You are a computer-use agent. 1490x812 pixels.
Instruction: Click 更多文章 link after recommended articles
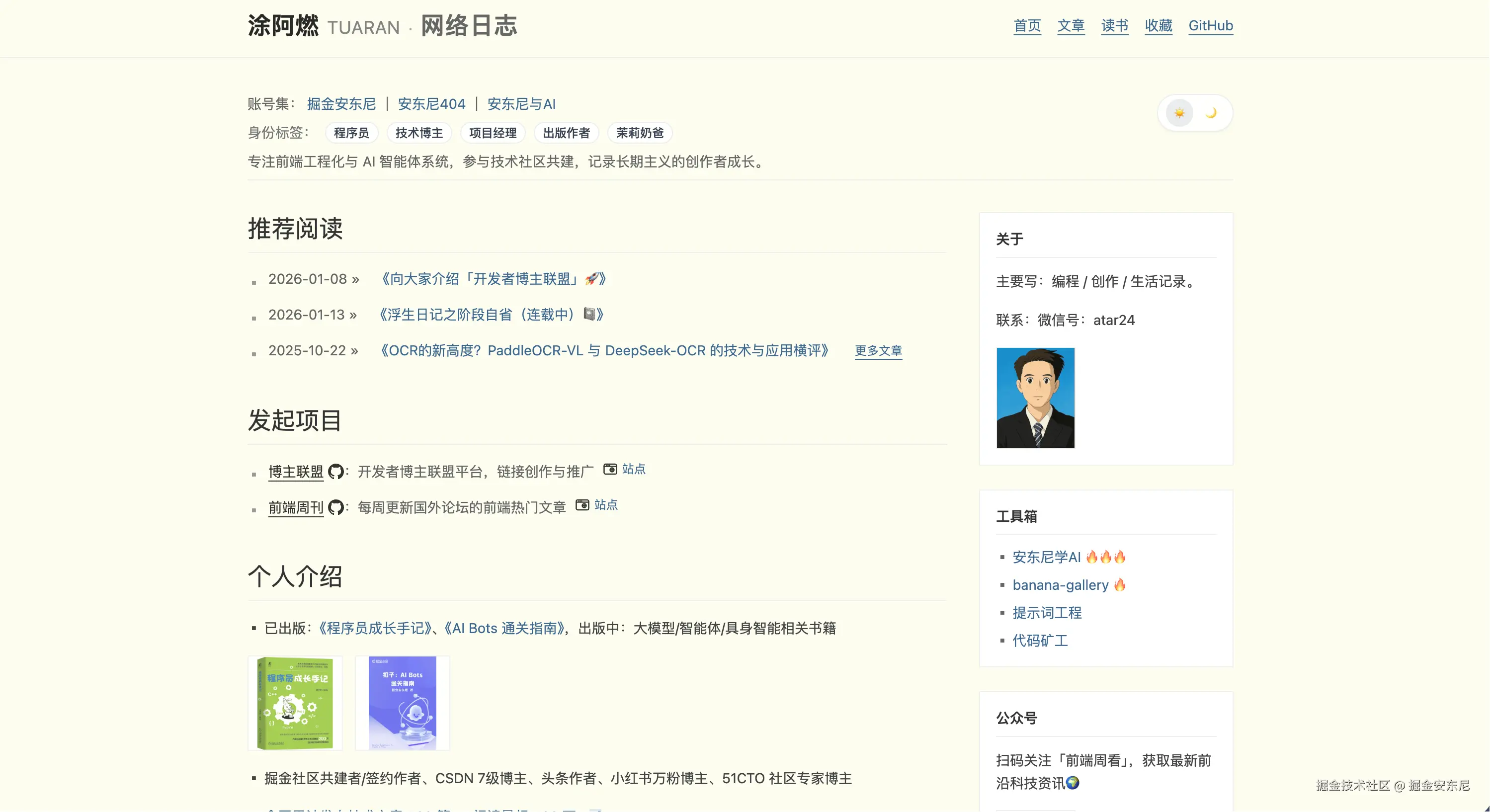click(878, 350)
